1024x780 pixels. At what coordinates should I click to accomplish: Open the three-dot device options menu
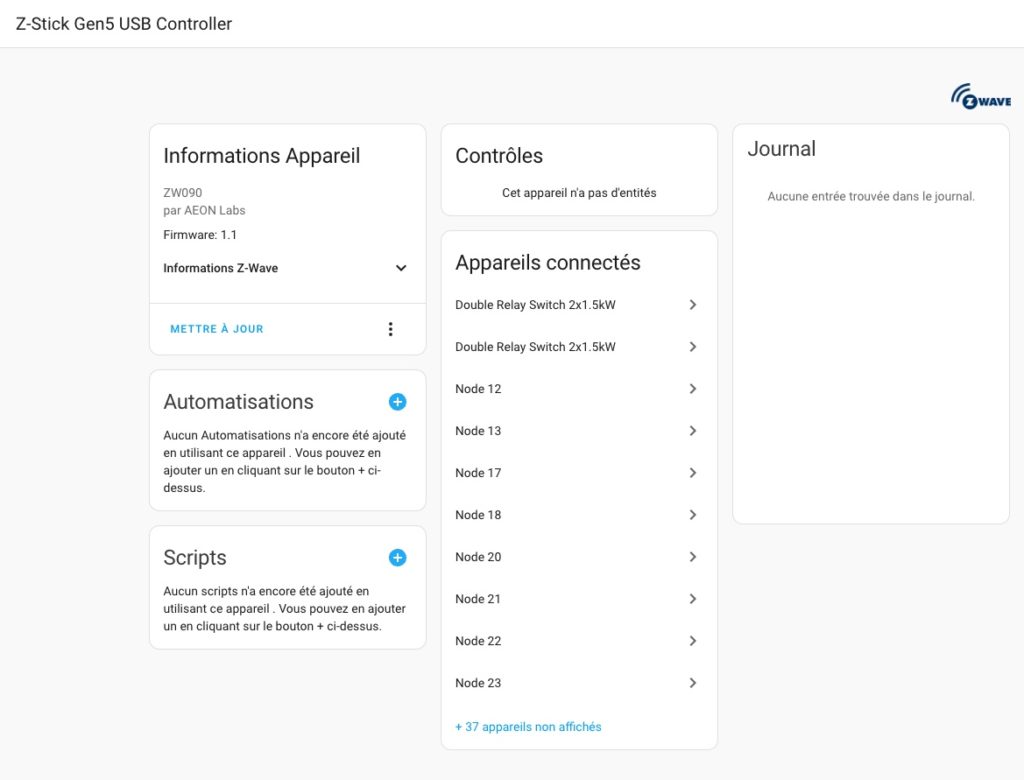click(391, 329)
